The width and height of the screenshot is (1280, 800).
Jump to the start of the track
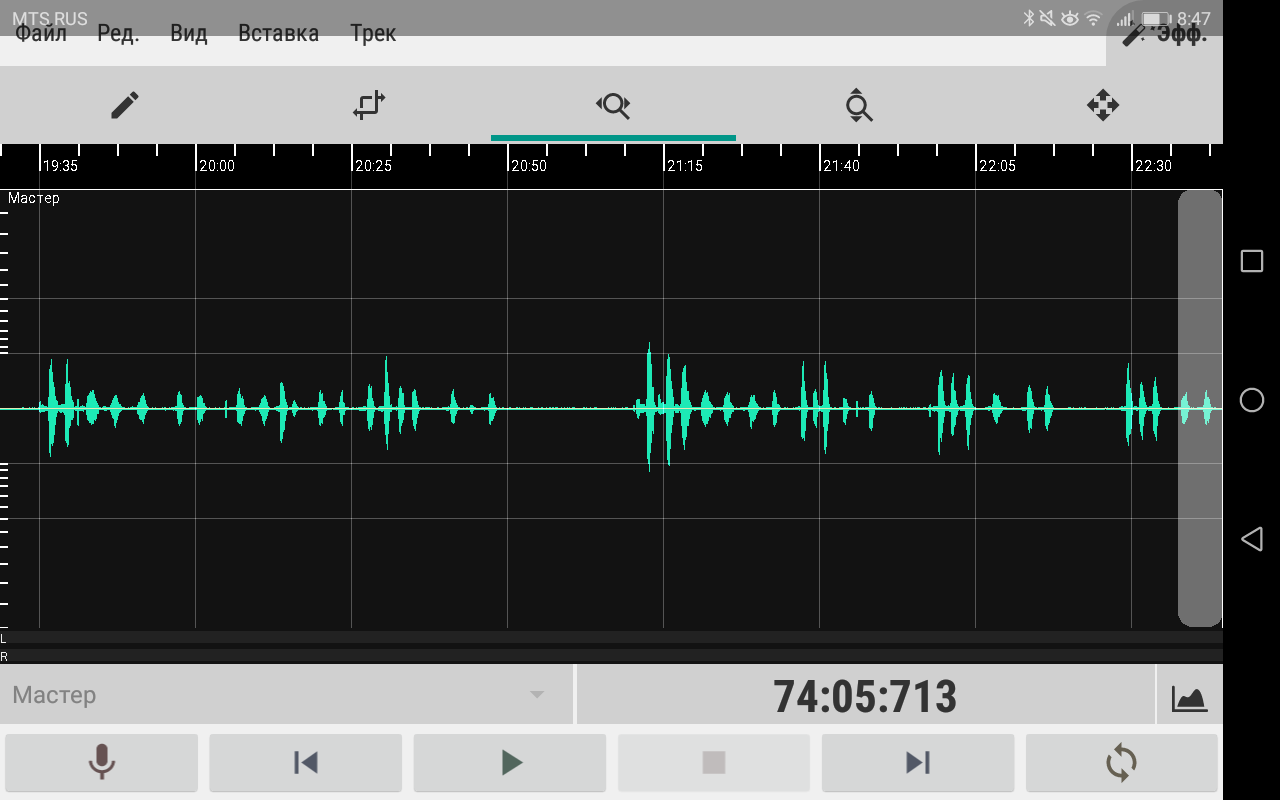tap(306, 763)
